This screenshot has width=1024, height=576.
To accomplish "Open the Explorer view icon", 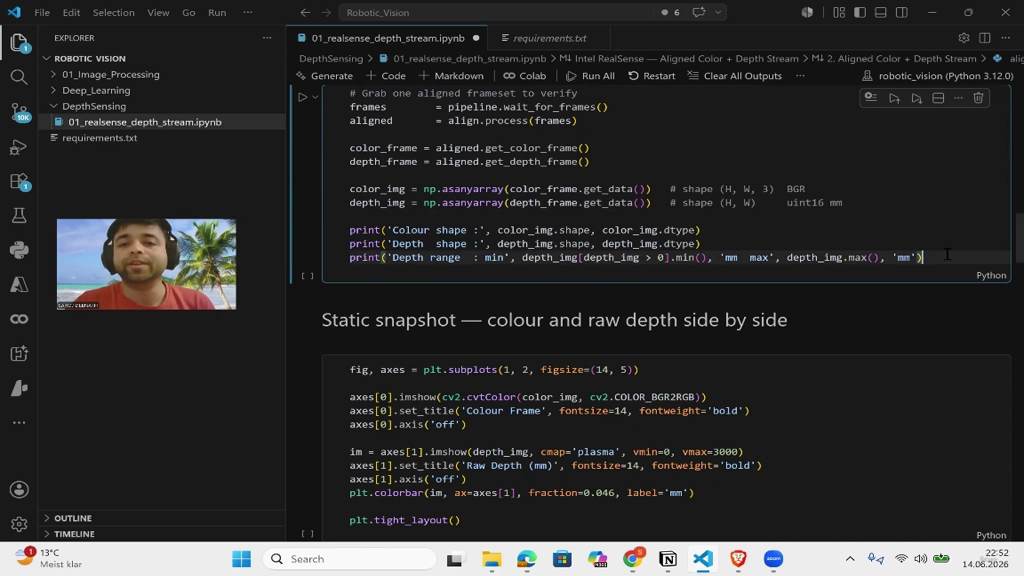I will (x=19, y=43).
